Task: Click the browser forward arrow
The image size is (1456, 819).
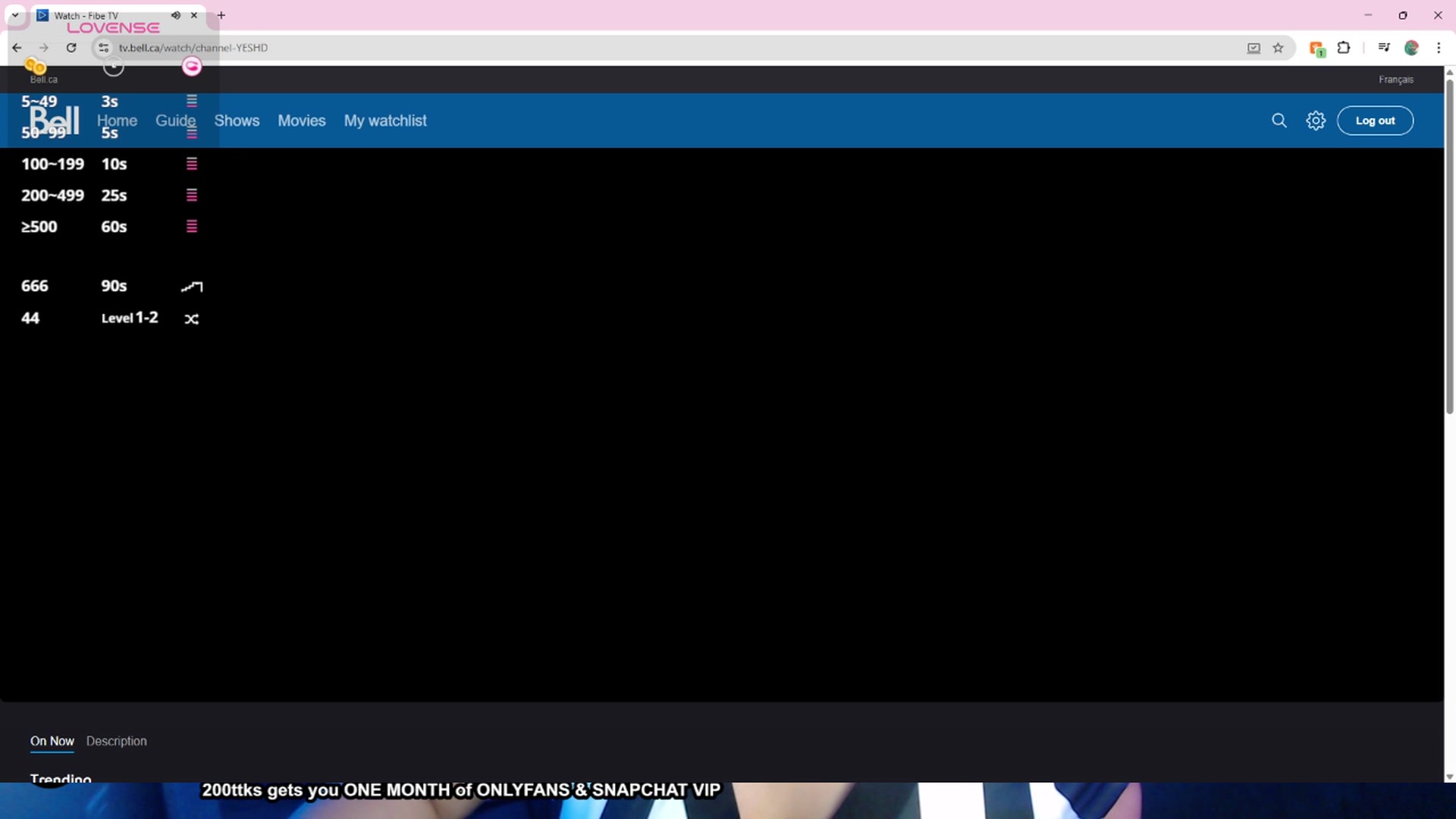Action: pyautogui.click(x=44, y=48)
